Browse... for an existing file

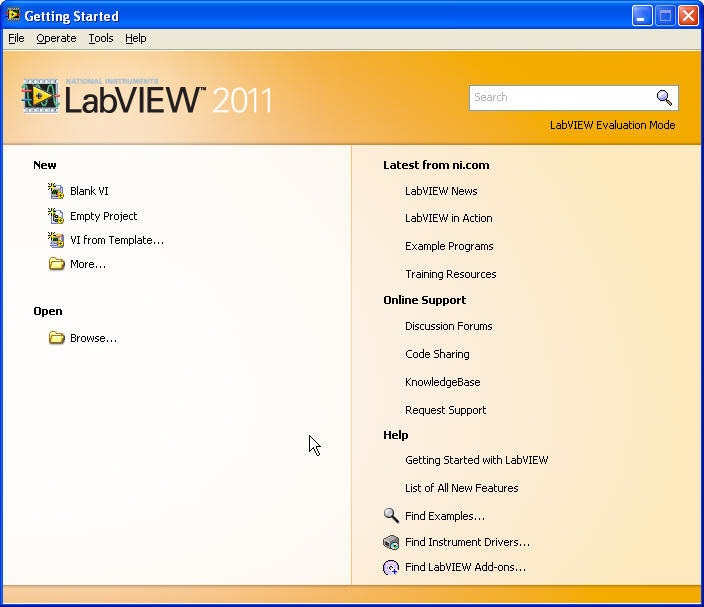point(93,338)
